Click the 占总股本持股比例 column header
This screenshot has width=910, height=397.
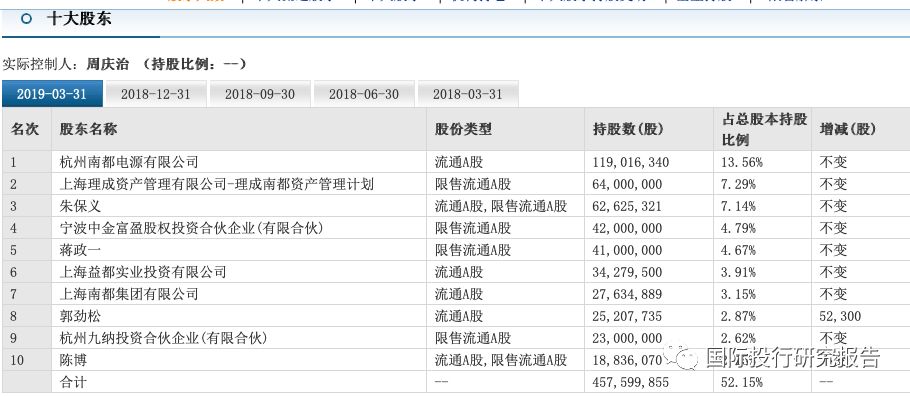click(764, 129)
